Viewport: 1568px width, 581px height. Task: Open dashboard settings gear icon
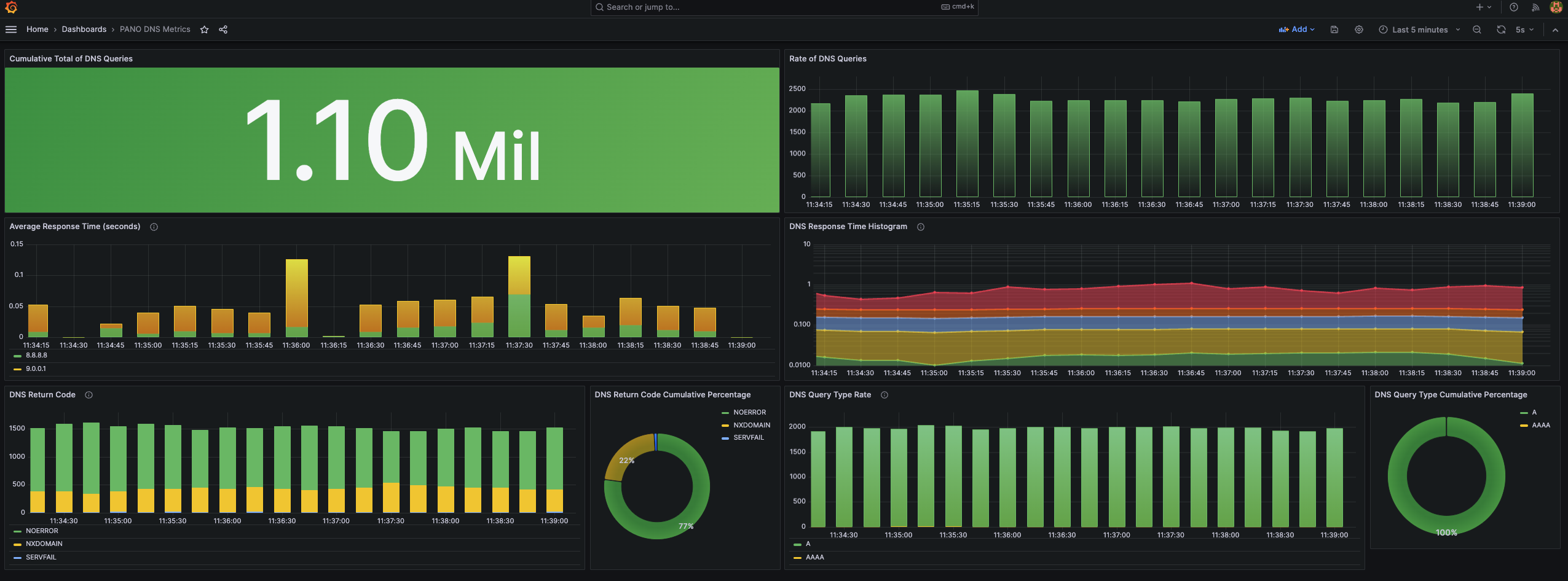point(1359,29)
